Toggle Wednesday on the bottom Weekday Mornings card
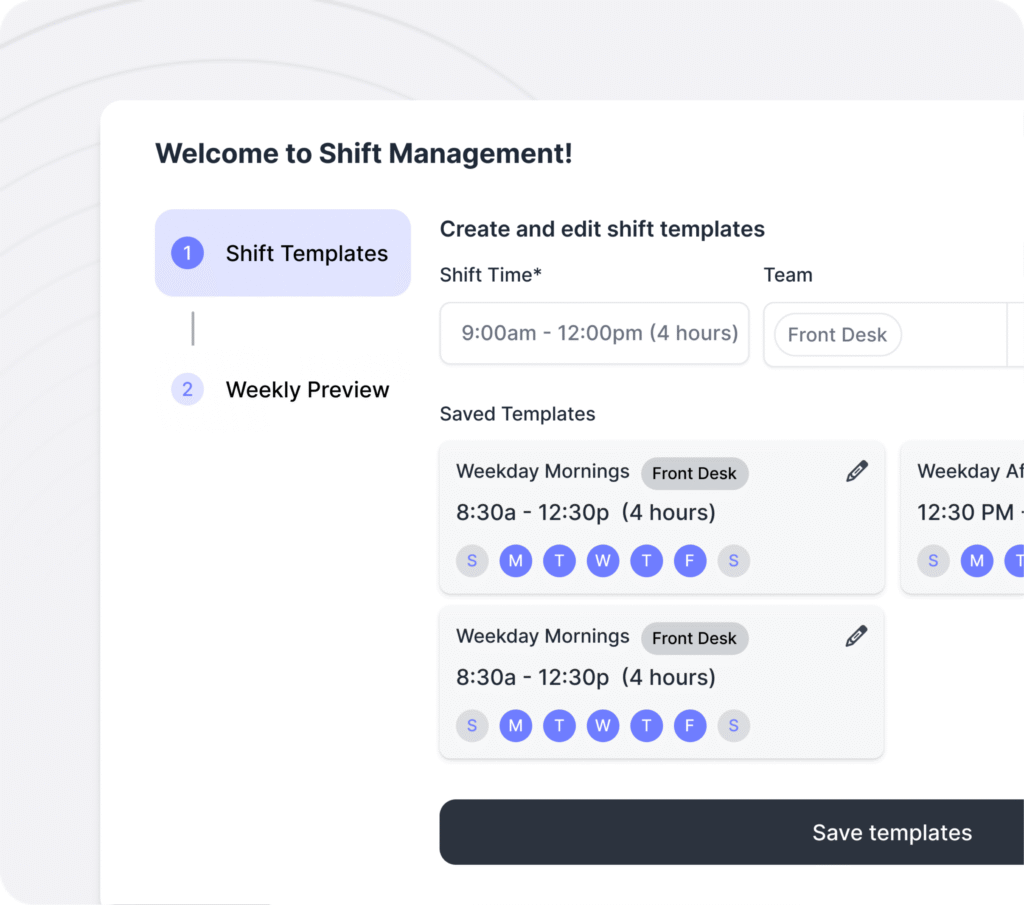 click(603, 726)
